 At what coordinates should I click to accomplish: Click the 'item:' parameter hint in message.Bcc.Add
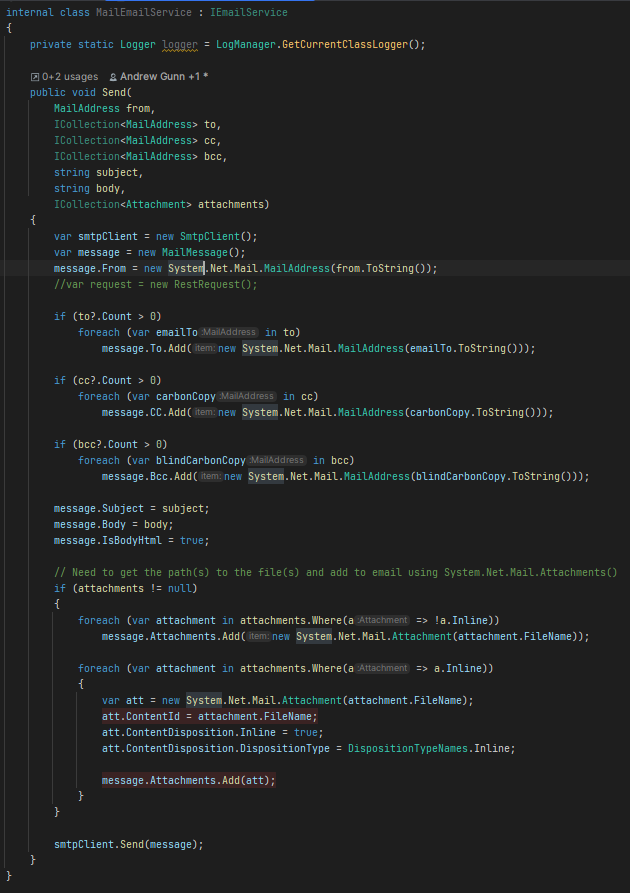click(211, 476)
